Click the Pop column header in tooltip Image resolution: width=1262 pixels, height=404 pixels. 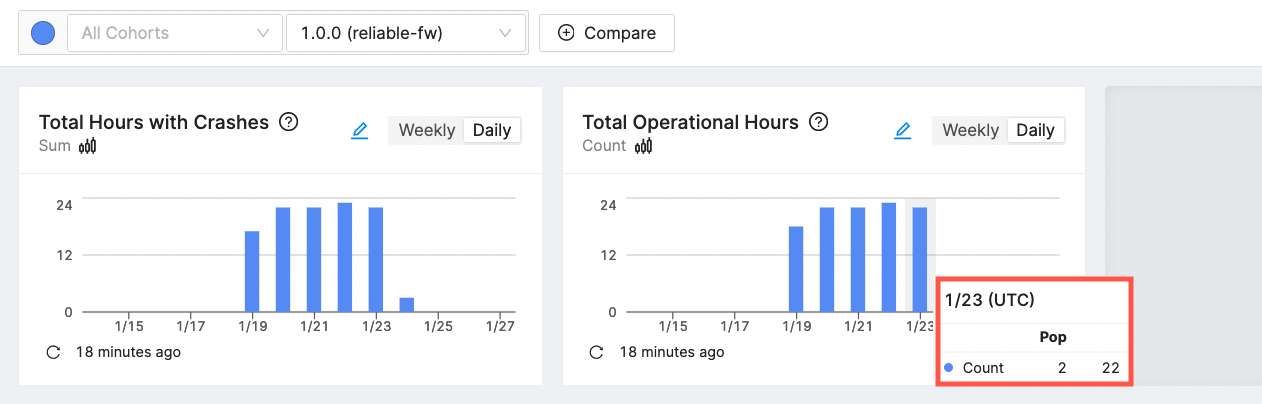1053,337
